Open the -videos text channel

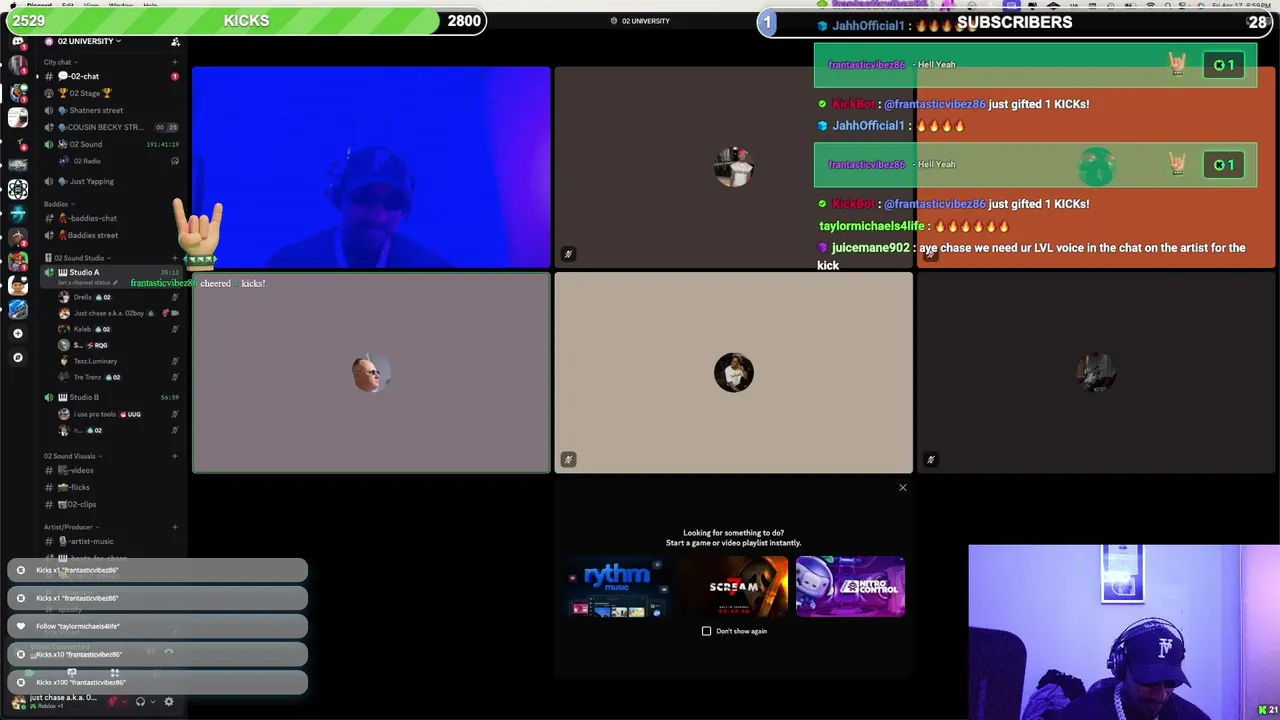tap(111, 470)
